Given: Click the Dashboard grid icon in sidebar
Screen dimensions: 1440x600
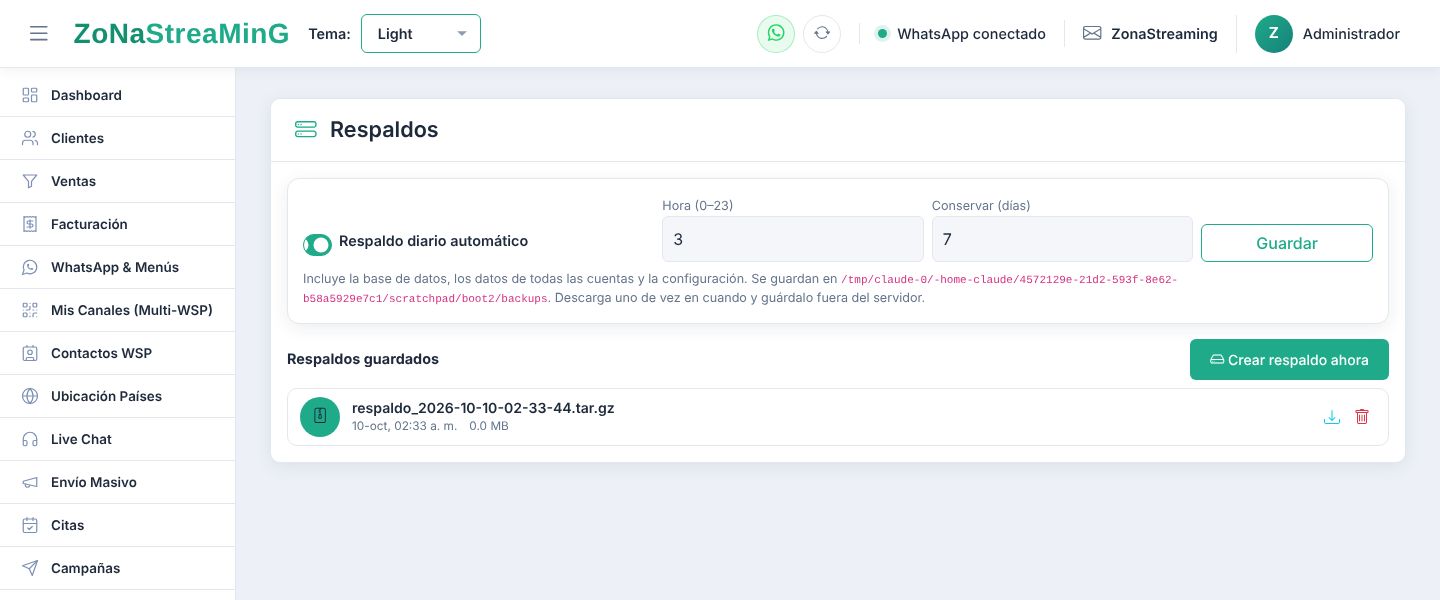Looking at the screenshot, I should click(30, 95).
